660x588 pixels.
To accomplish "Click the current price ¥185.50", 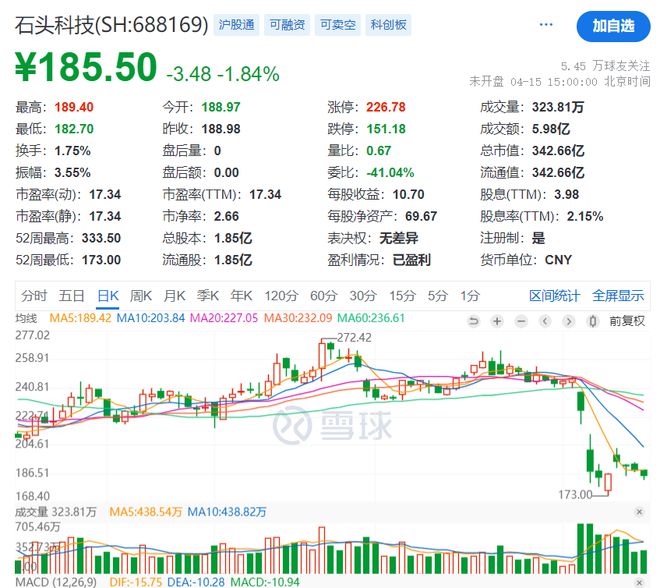I will coord(86,67).
